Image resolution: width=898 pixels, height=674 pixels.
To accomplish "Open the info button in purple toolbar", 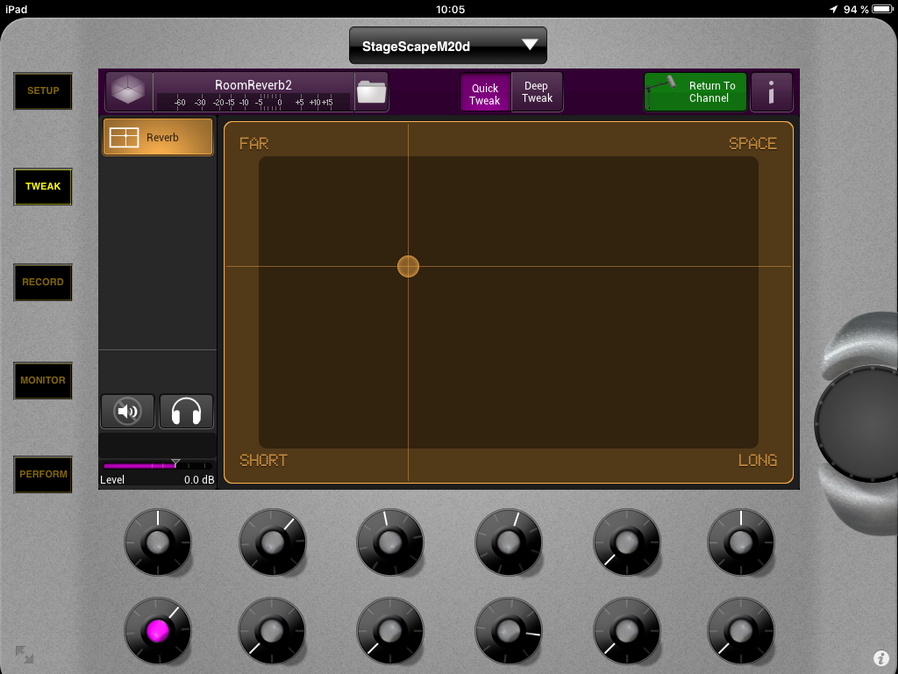I will pos(772,92).
